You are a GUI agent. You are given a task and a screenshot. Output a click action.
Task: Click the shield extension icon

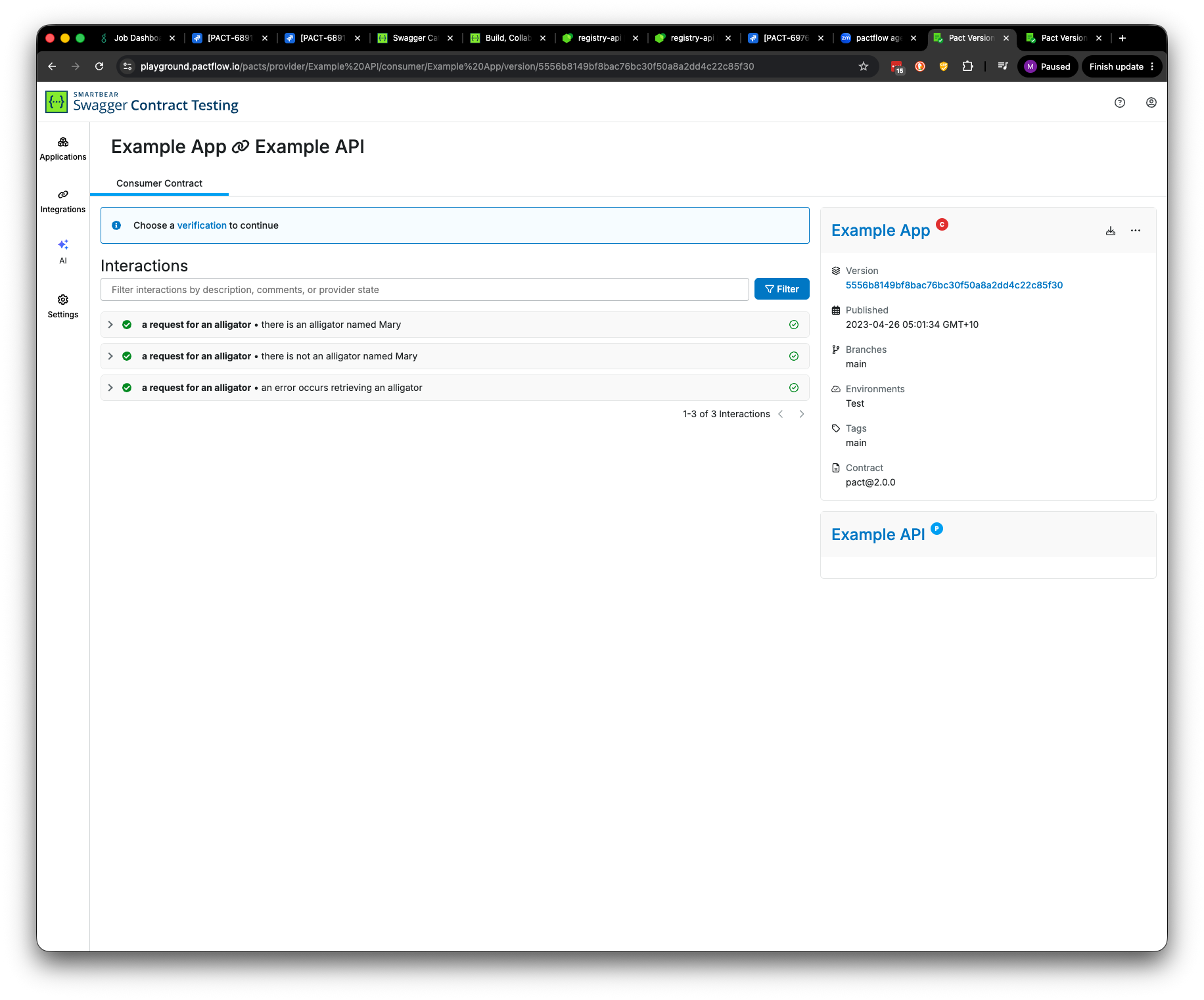(944, 66)
